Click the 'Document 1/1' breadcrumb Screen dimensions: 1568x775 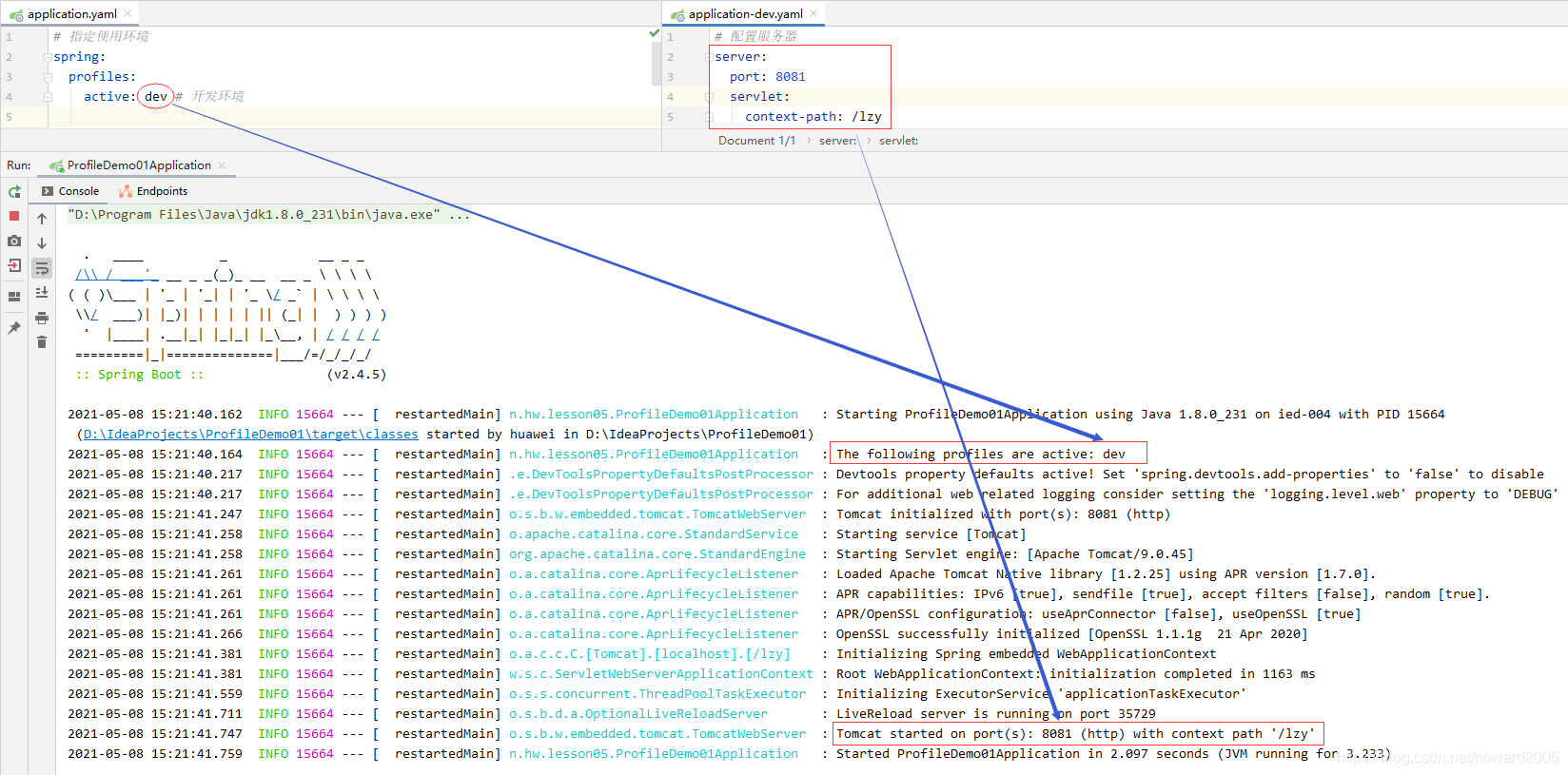coord(756,141)
